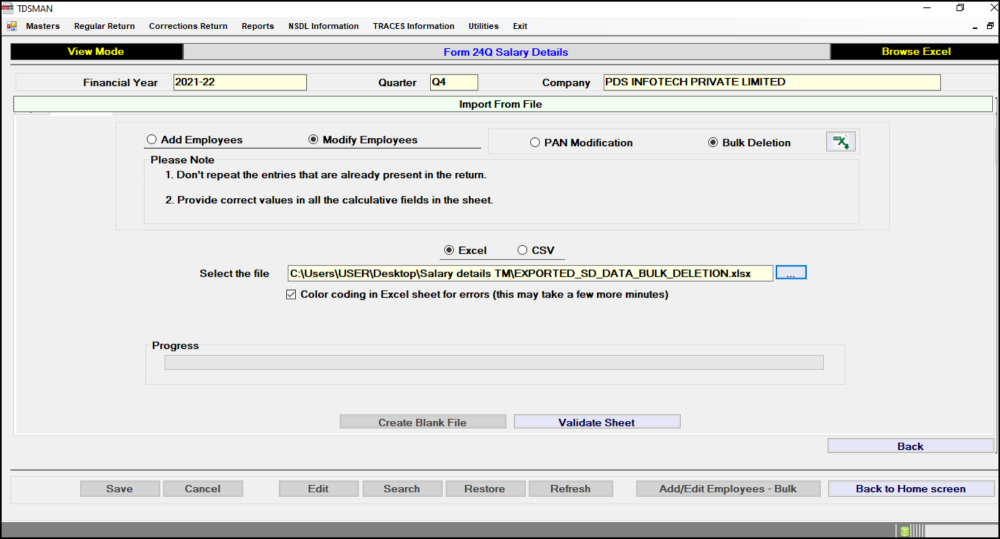This screenshot has width=1000, height=539.
Task: Open the Regular Return menu
Action: pos(105,26)
